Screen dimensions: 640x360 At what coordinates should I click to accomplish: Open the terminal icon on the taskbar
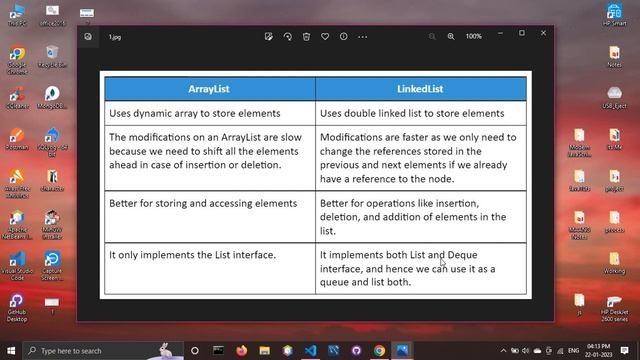[x=218, y=351]
